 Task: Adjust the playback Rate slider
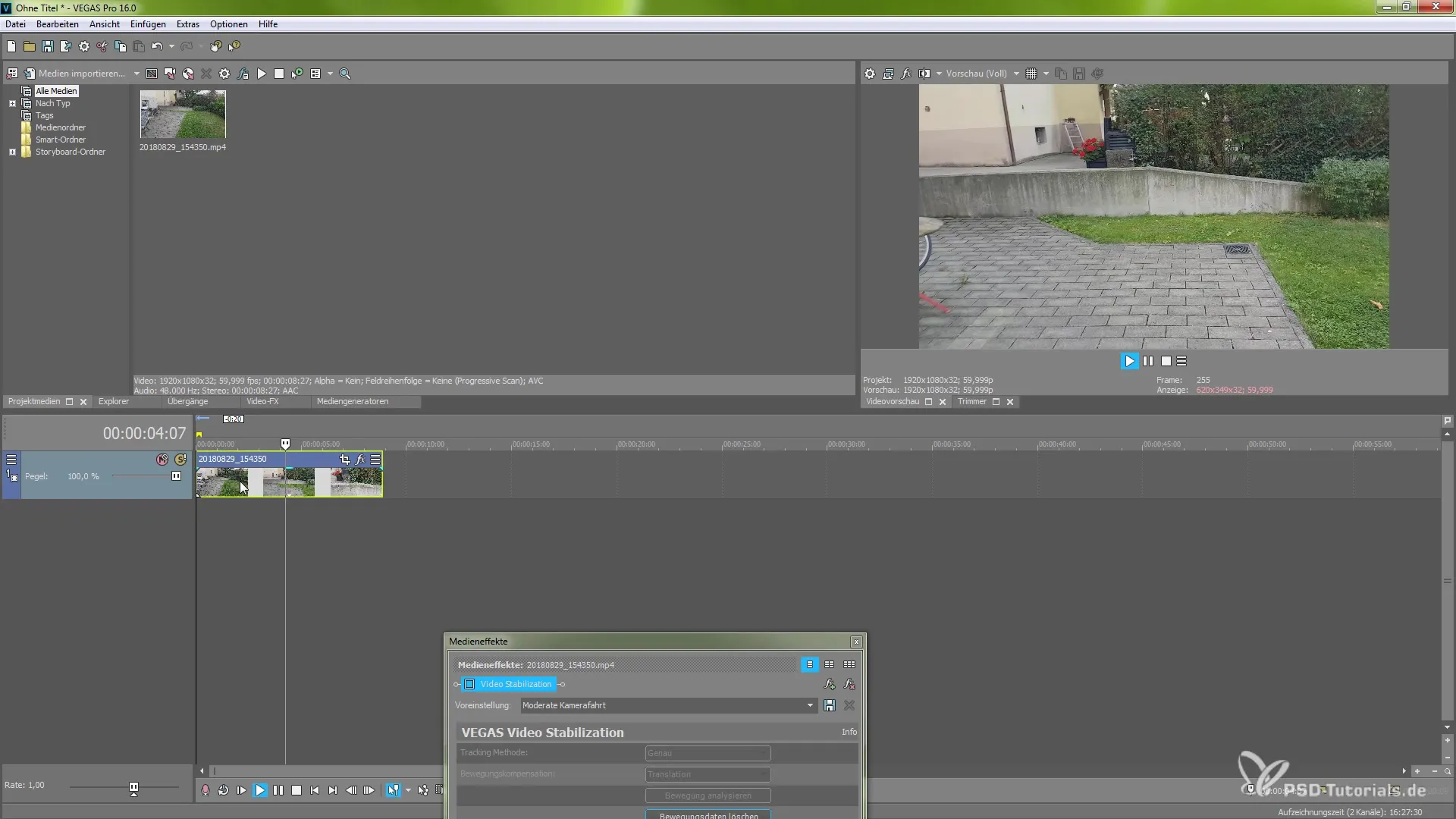click(x=133, y=788)
